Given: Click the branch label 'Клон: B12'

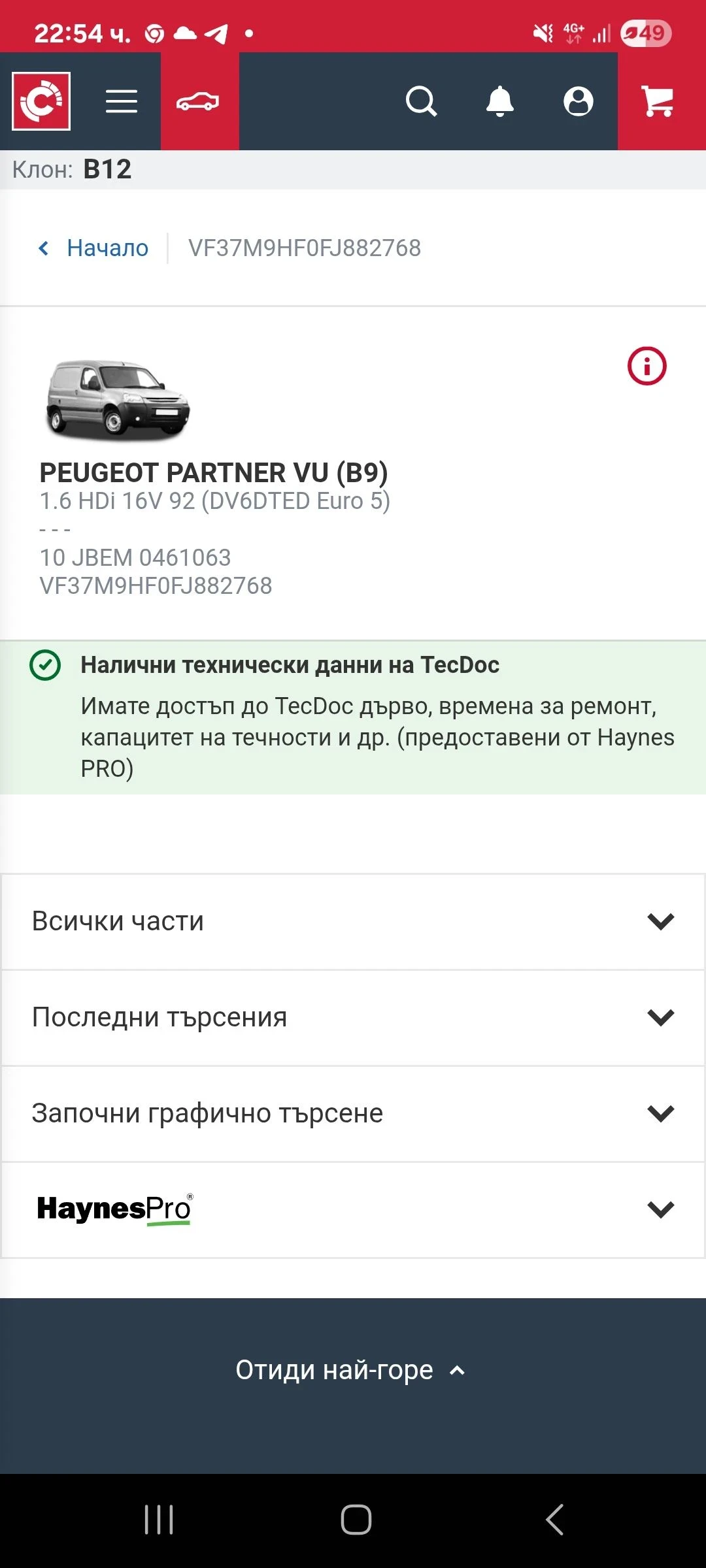Looking at the screenshot, I should click(x=72, y=169).
